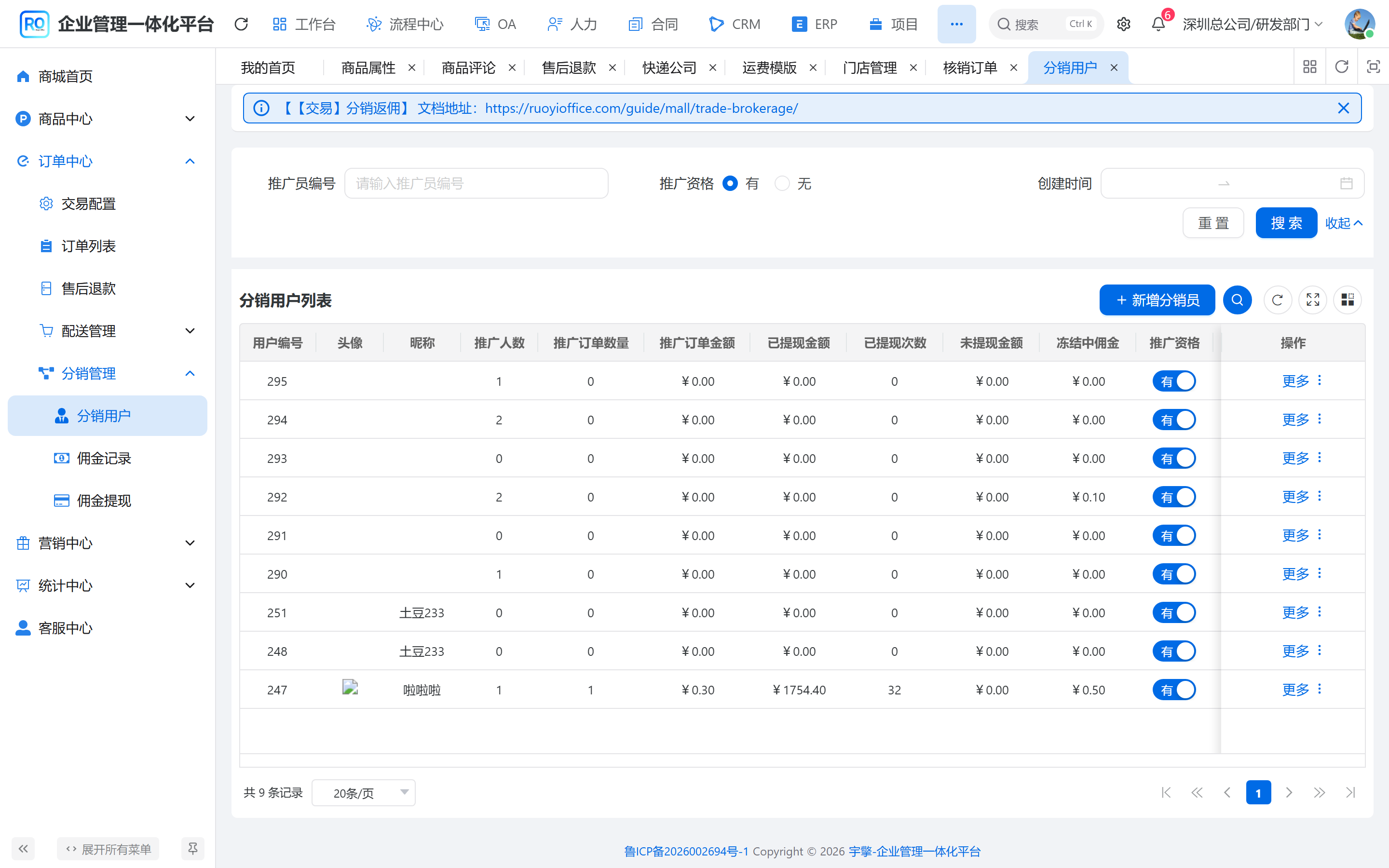Click the refresh icon beside platform title
1389x868 pixels.
tap(241, 24)
